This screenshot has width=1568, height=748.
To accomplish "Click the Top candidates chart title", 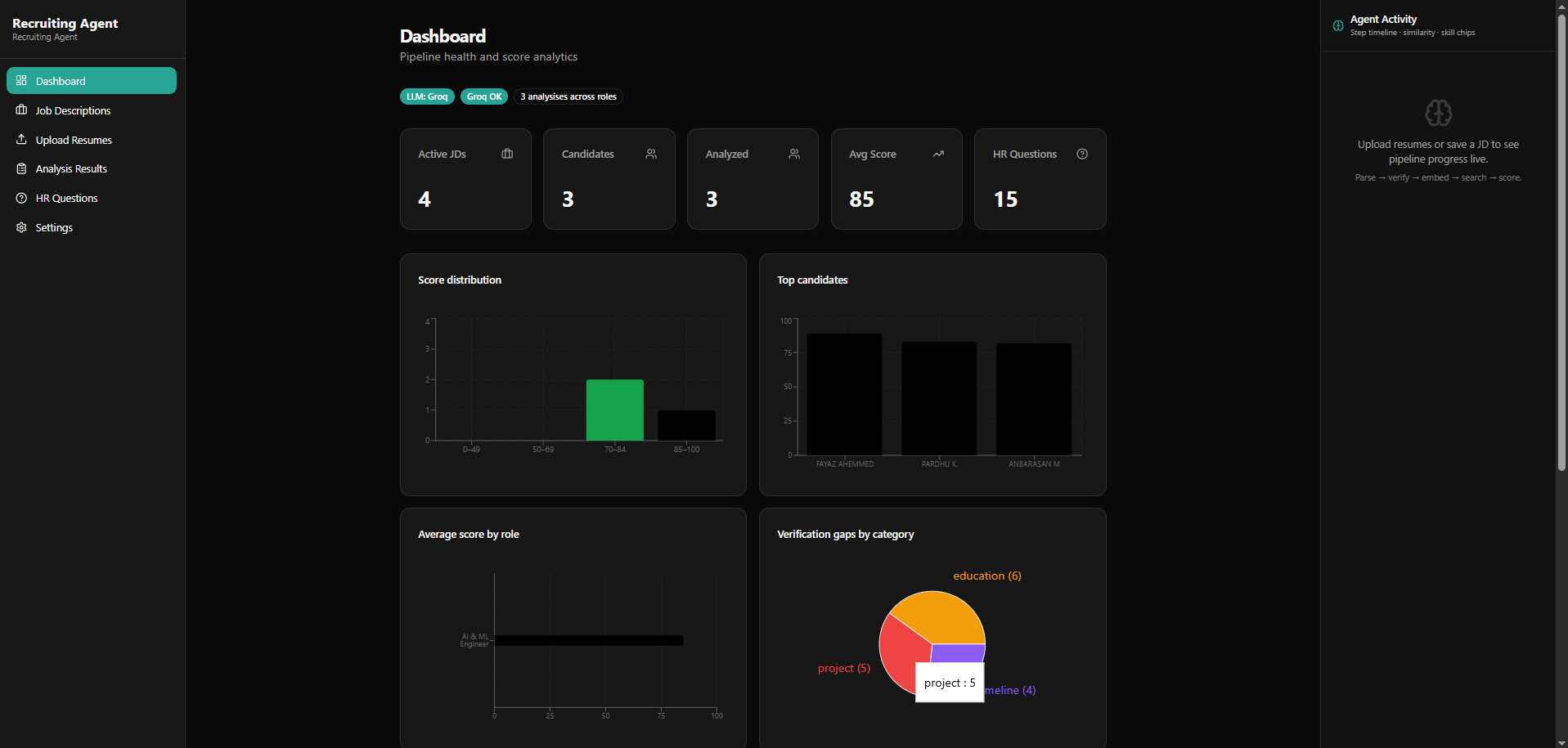I will [812, 280].
